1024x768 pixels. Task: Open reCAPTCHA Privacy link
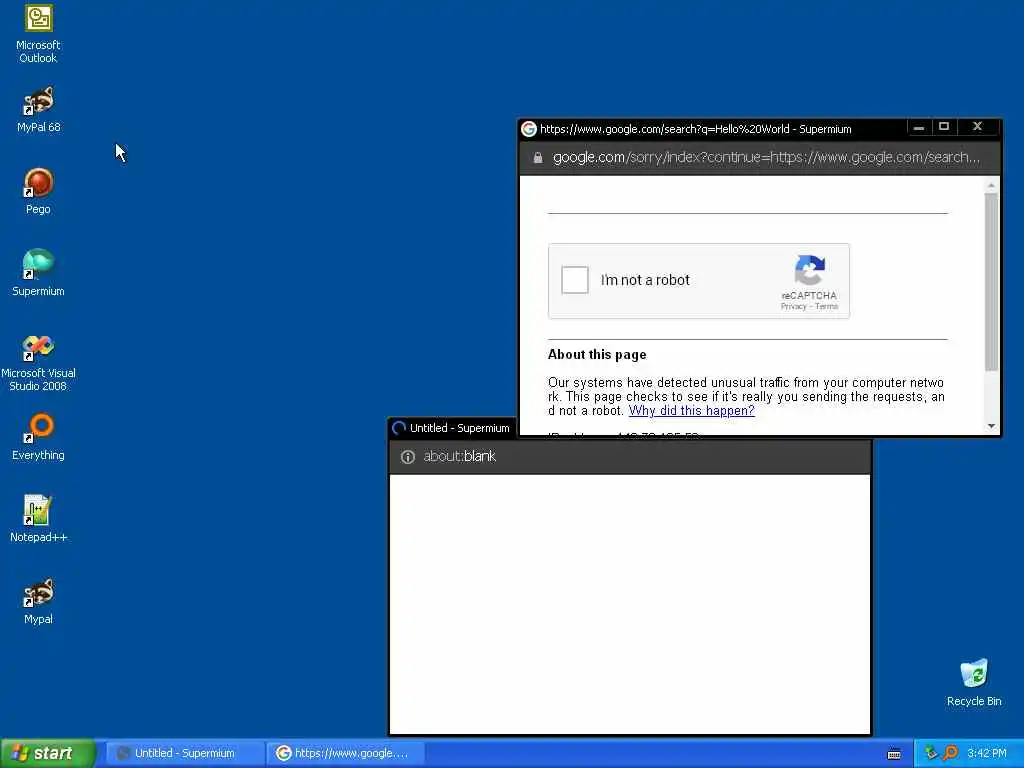tap(793, 306)
